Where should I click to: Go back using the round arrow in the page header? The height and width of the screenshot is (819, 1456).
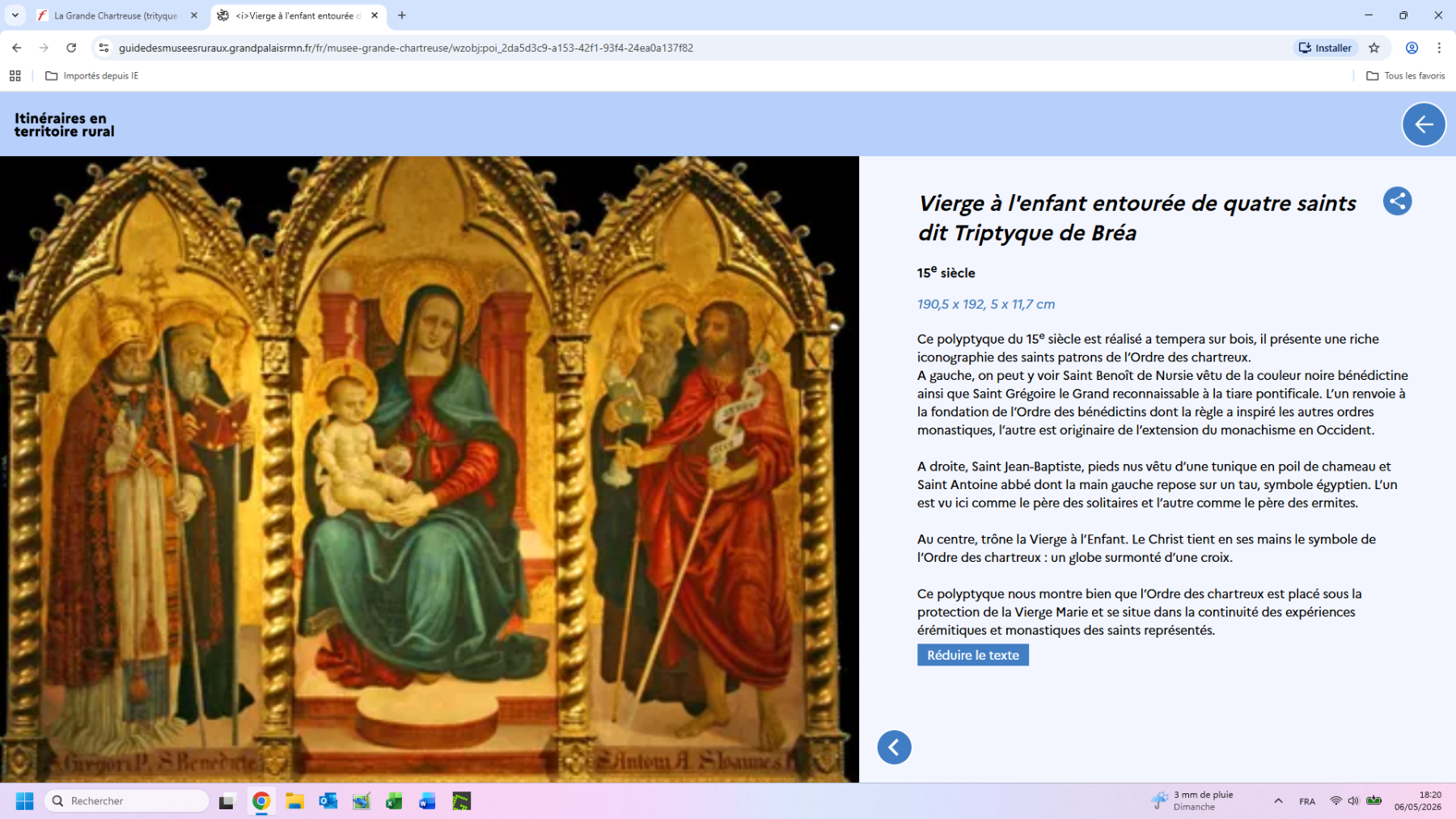click(1424, 125)
